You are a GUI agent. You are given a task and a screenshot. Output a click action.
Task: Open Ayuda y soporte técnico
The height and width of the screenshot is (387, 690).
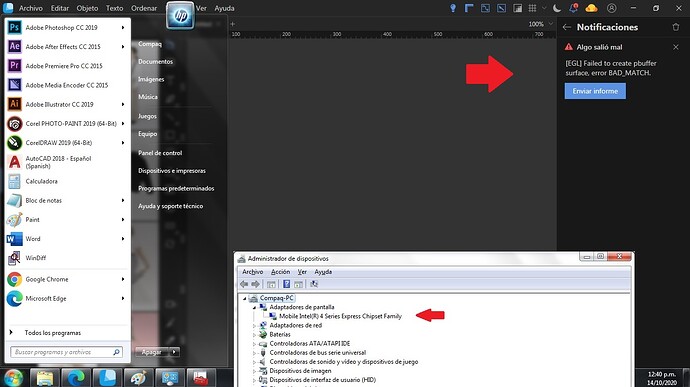[171, 206]
